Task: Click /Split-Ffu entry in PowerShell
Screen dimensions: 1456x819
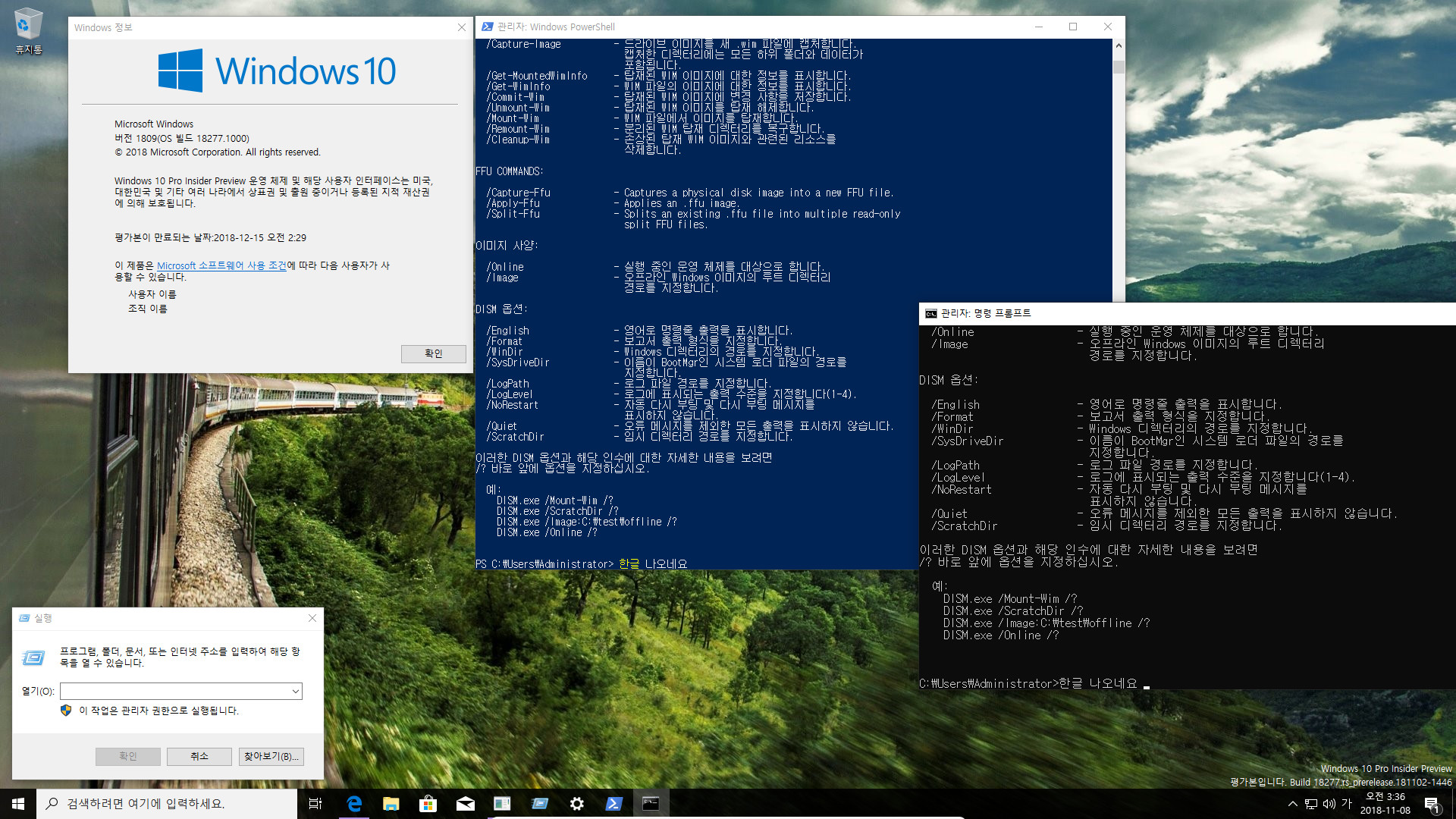Action: [x=513, y=214]
